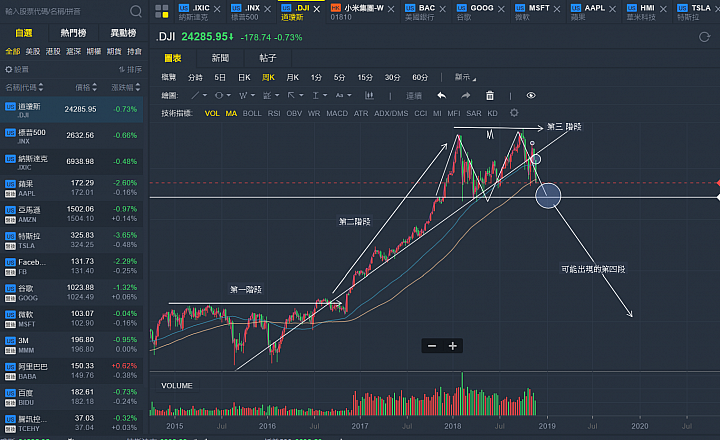Select 百度 BIDU watchlist row

[72, 397]
